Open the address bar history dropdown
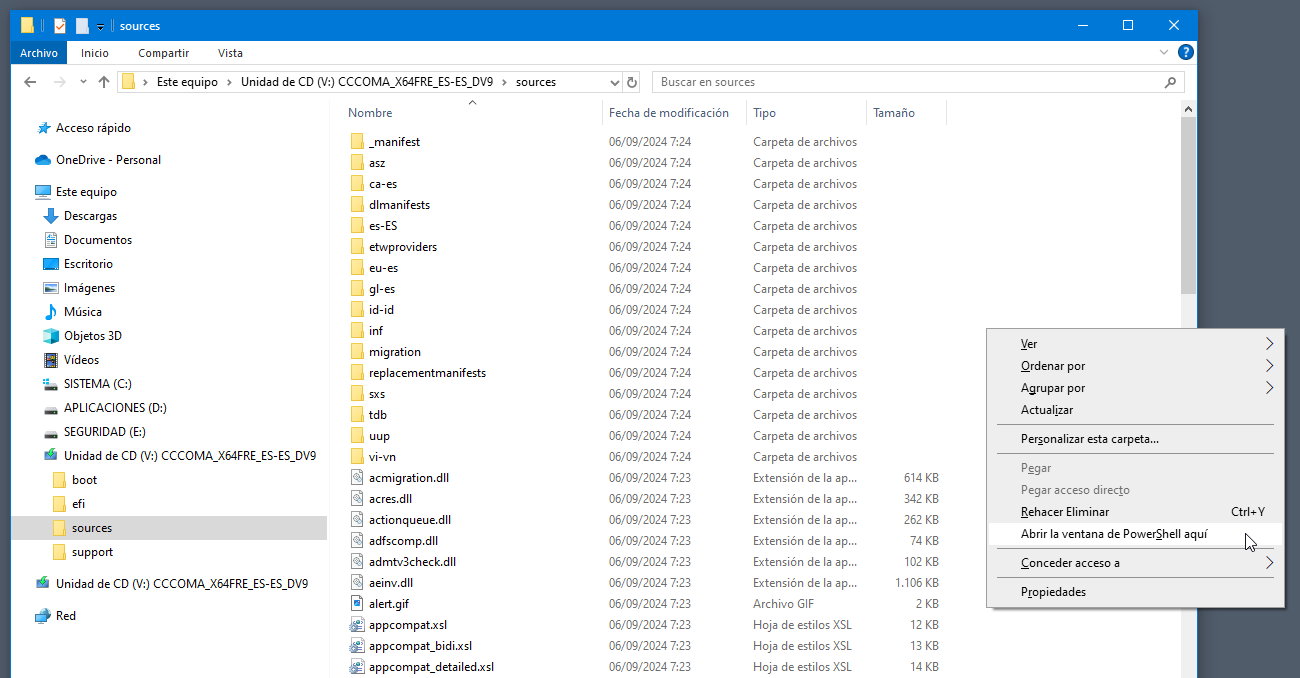The width and height of the screenshot is (1300, 678). (613, 82)
